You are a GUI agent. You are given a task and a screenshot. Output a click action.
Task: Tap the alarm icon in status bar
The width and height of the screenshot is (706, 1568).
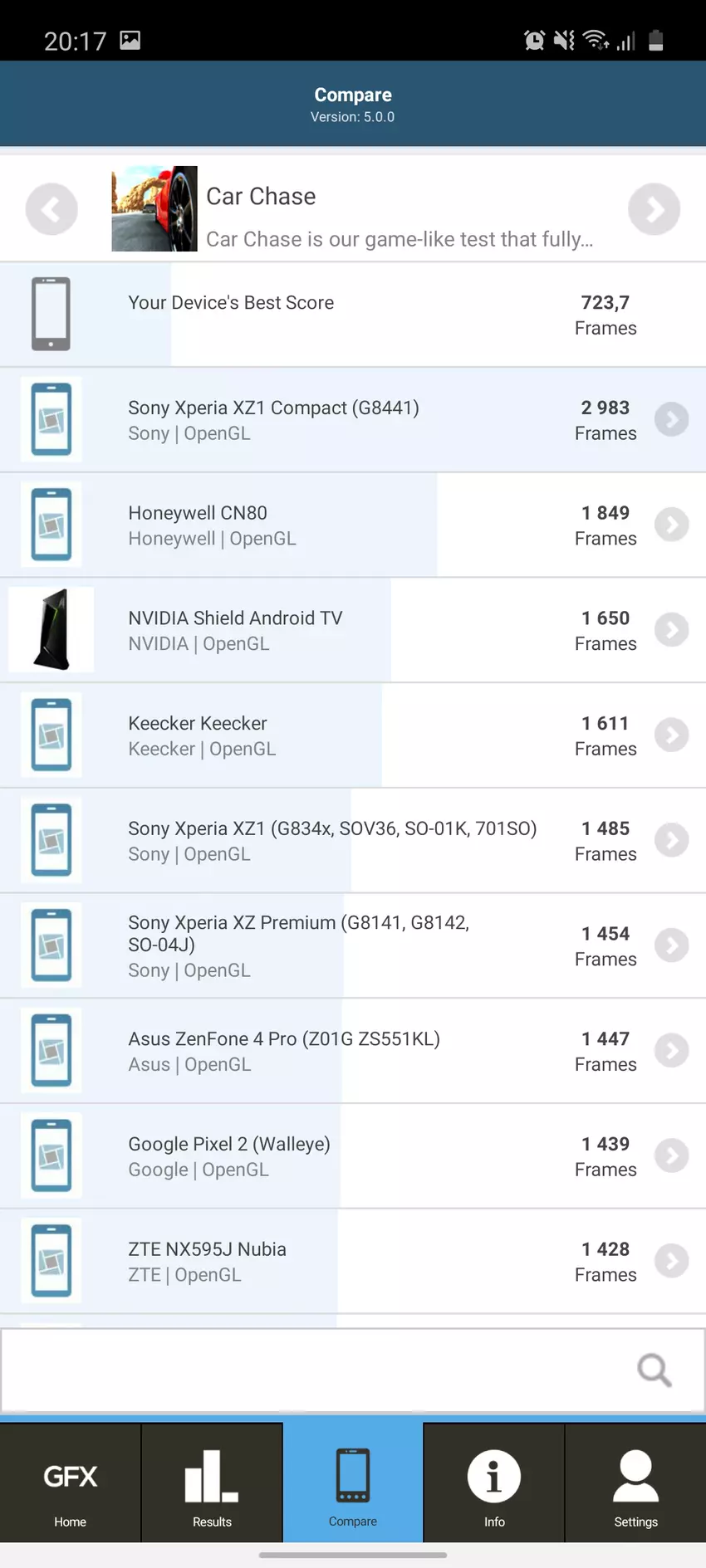point(534,40)
